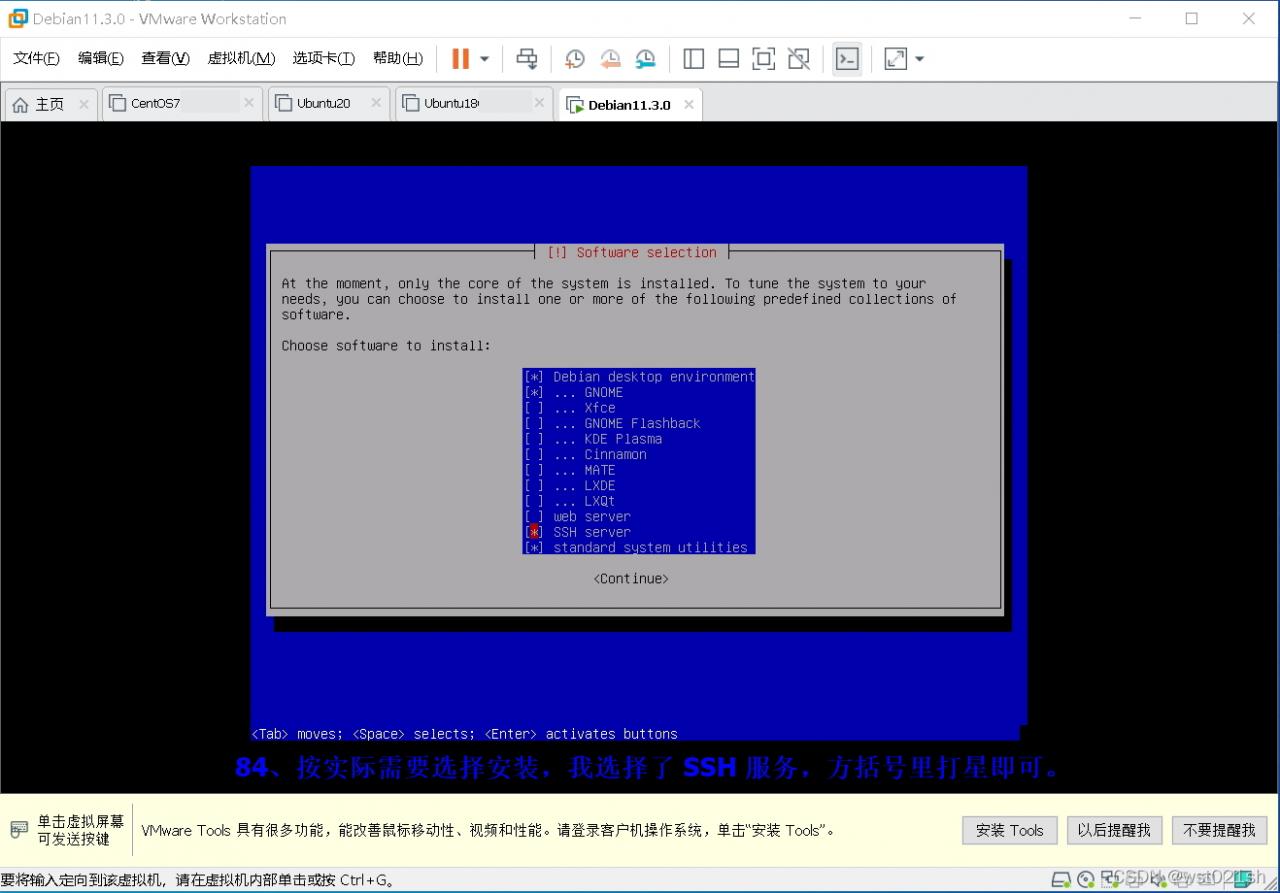The image size is (1280, 893).
Task: Open the power options dropdown arrow beside pause
Action: (x=485, y=59)
